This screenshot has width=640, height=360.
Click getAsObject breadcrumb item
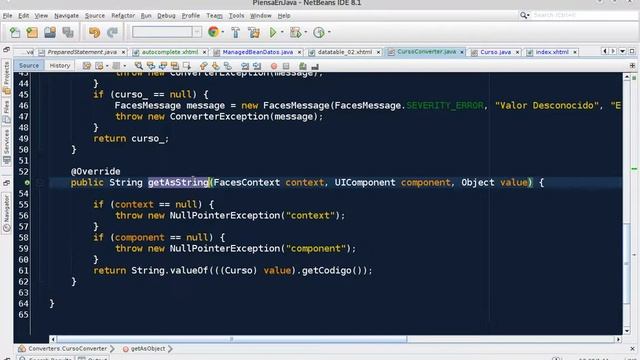[x=148, y=349]
